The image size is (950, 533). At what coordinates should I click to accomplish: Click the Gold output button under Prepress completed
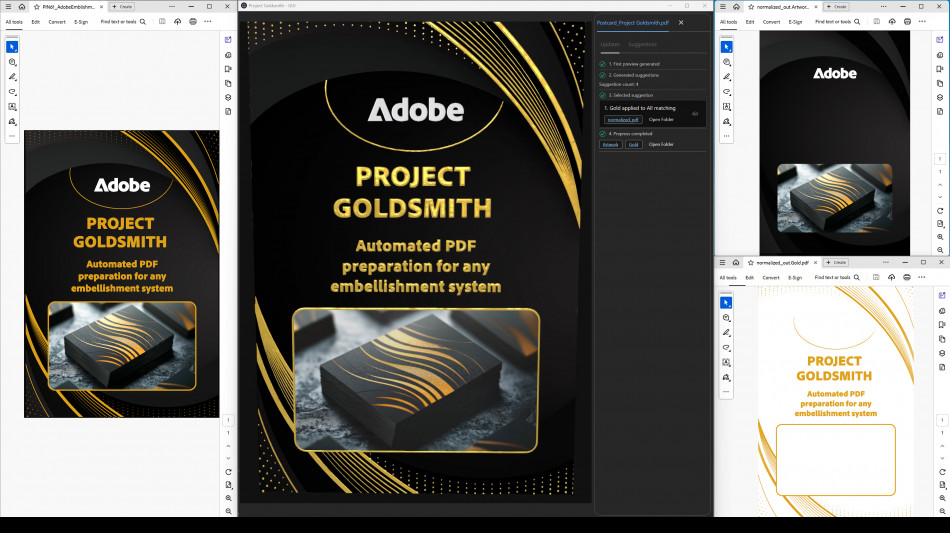pyautogui.click(x=634, y=144)
